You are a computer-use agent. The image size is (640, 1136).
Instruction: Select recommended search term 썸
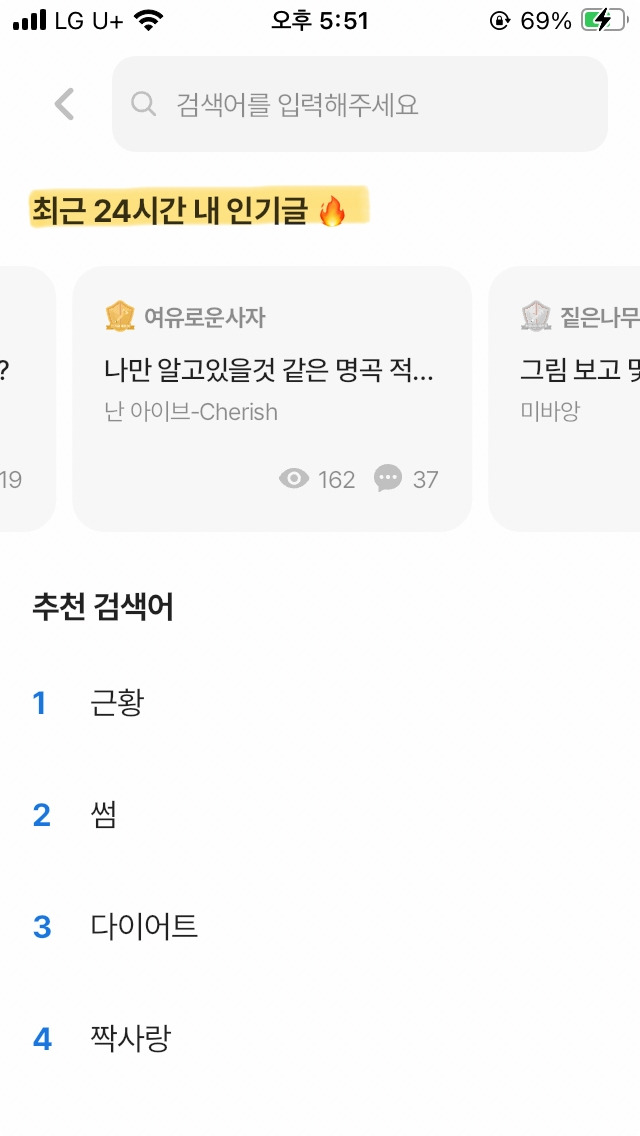click(x=104, y=815)
